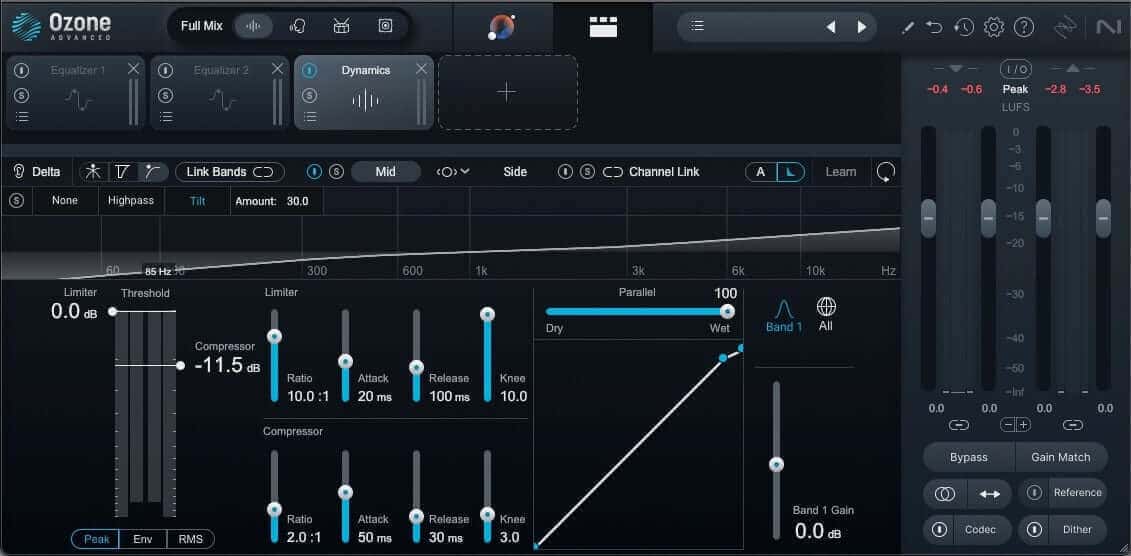The height and width of the screenshot is (556, 1131).
Task: Solo the Equalizer 2 module
Action: (x=166, y=95)
